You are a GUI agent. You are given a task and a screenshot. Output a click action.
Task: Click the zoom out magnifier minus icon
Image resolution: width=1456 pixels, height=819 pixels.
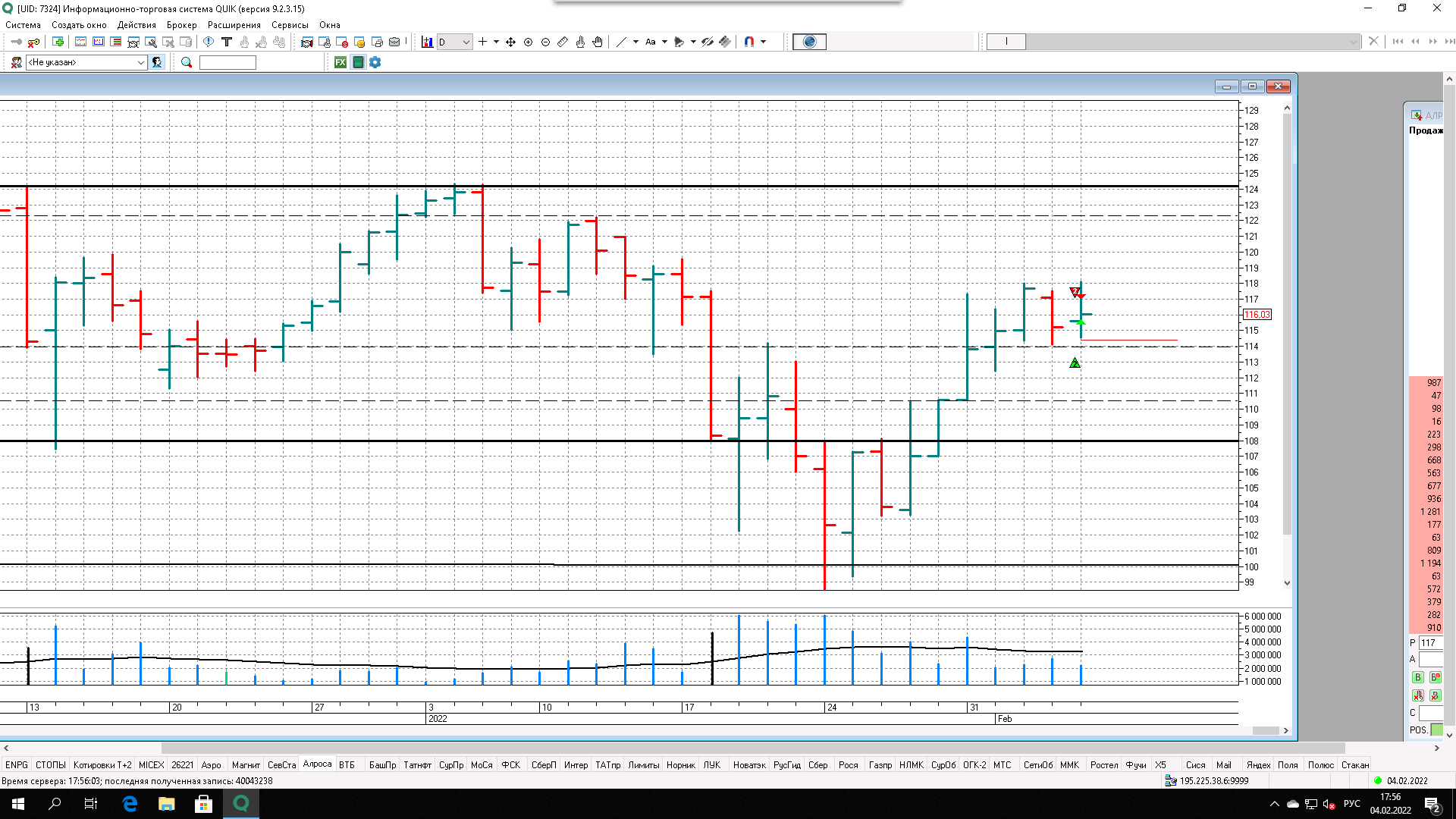(545, 42)
